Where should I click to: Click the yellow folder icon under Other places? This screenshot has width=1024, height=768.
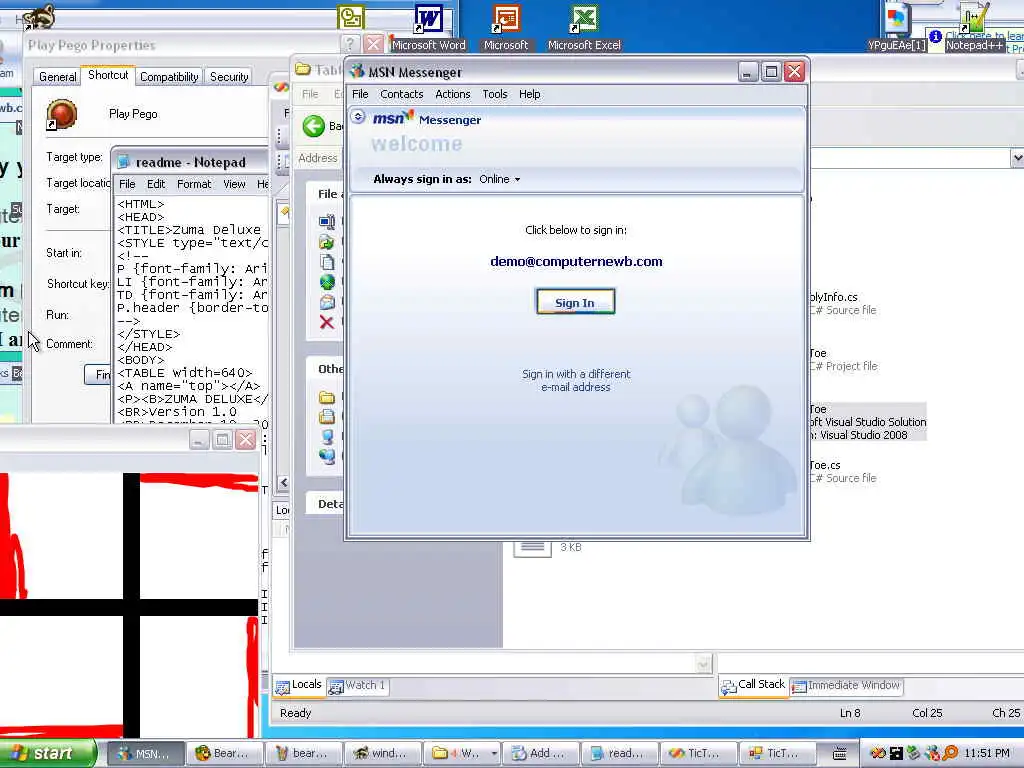pos(327,397)
